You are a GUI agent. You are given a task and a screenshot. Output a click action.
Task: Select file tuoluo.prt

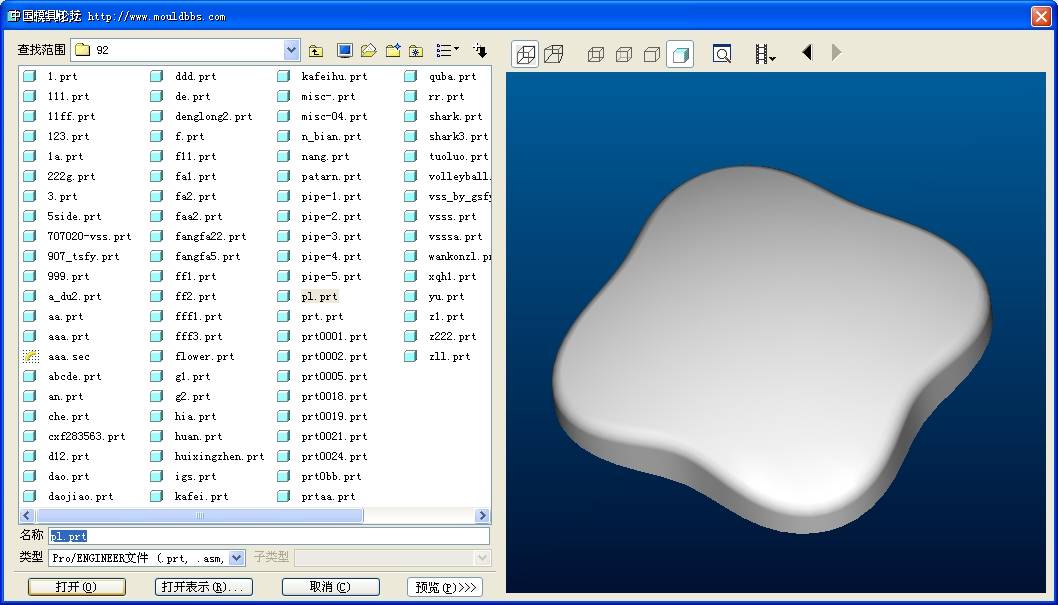point(458,156)
